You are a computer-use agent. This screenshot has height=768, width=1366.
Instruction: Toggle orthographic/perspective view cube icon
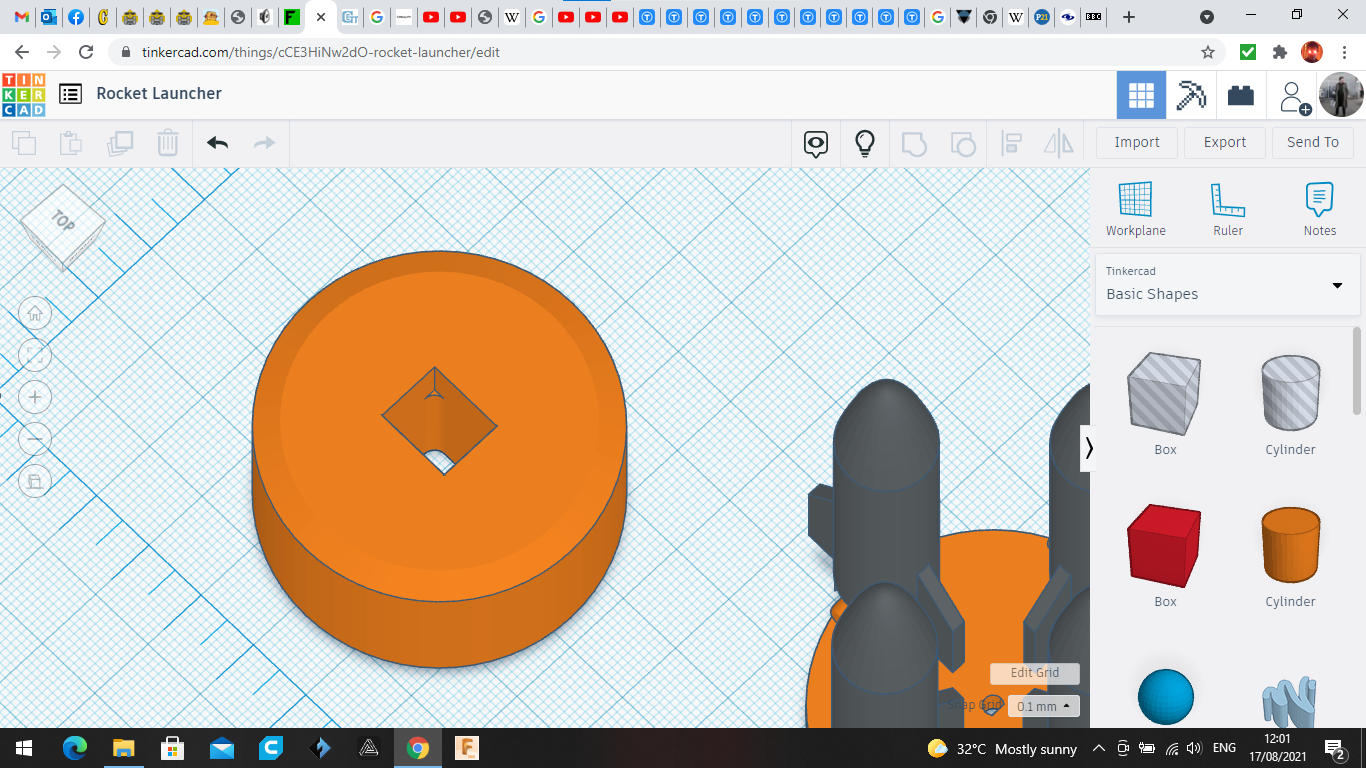point(35,481)
